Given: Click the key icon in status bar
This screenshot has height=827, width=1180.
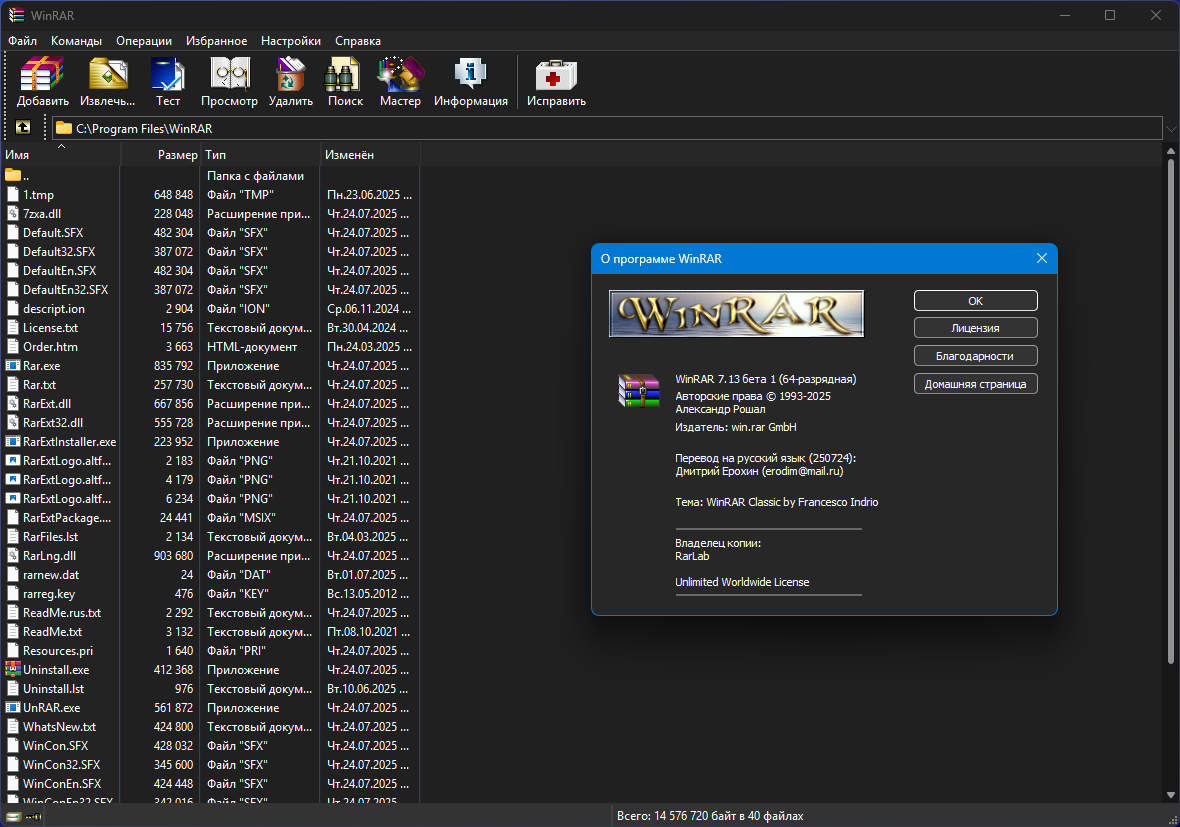Looking at the screenshot, I should [34, 816].
